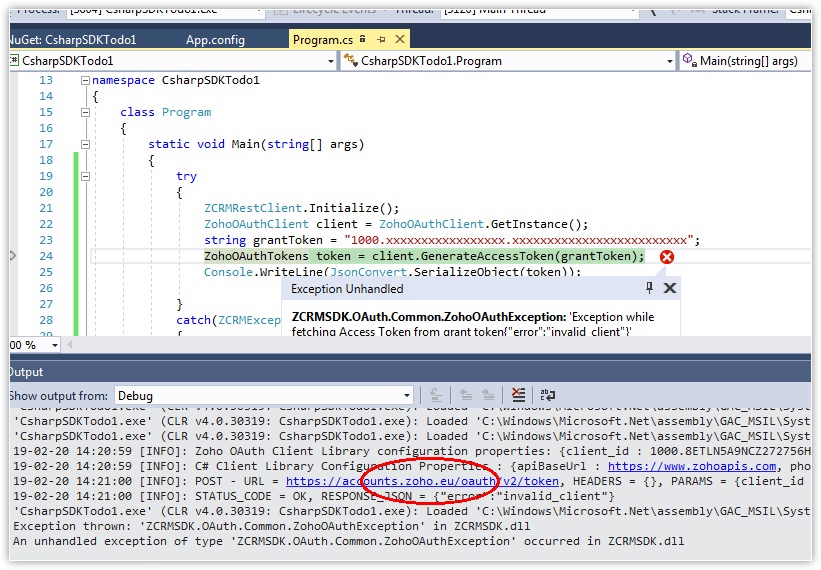Click line number 21 in gutter
The height and width of the screenshot is (570, 821).
pos(46,208)
